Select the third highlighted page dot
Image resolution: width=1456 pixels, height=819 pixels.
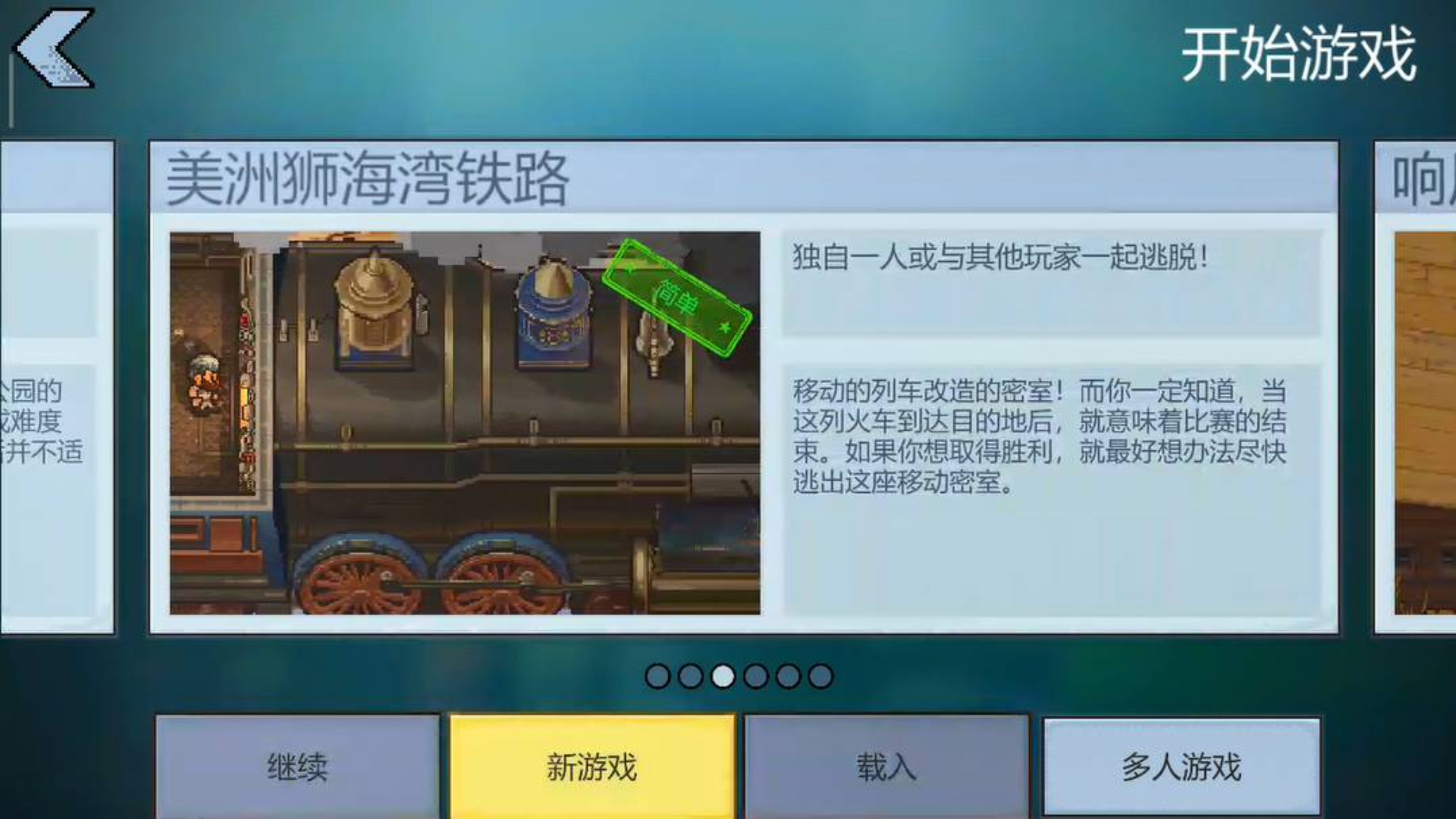coord(723,676)
